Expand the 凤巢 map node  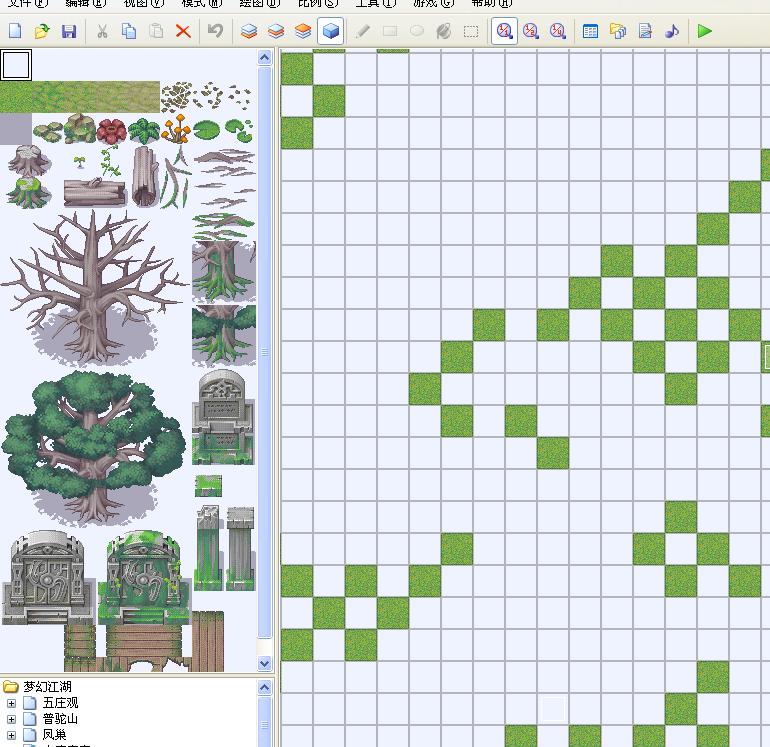pos(11,735)
